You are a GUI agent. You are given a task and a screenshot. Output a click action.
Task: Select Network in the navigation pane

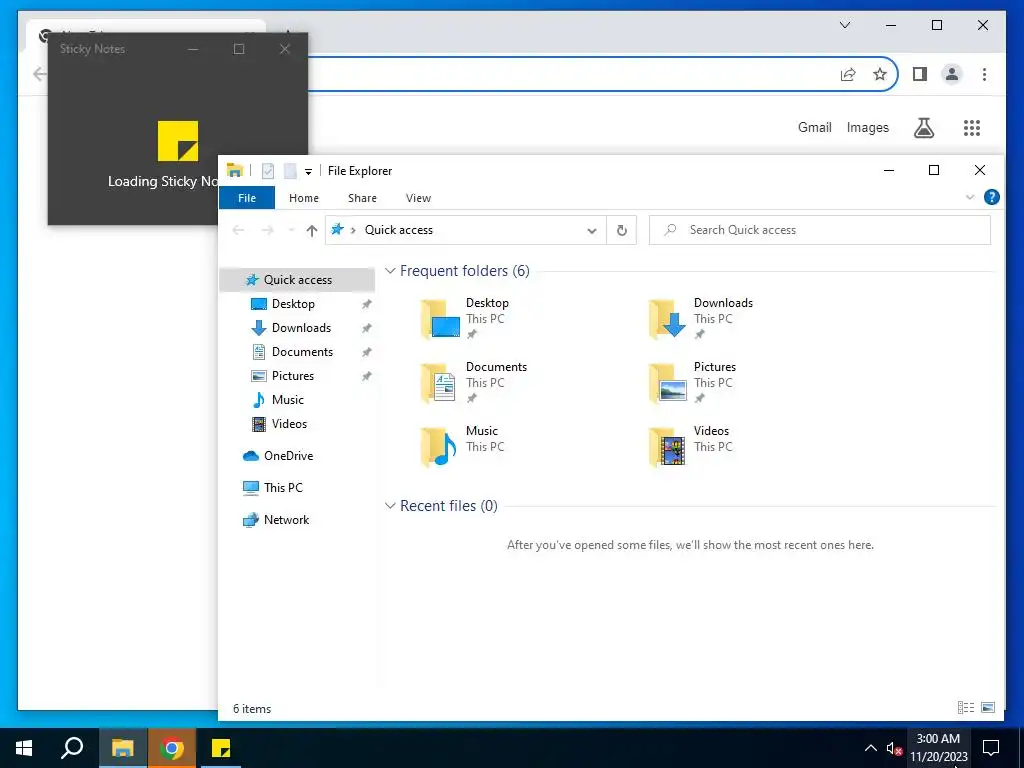point(286,520)
